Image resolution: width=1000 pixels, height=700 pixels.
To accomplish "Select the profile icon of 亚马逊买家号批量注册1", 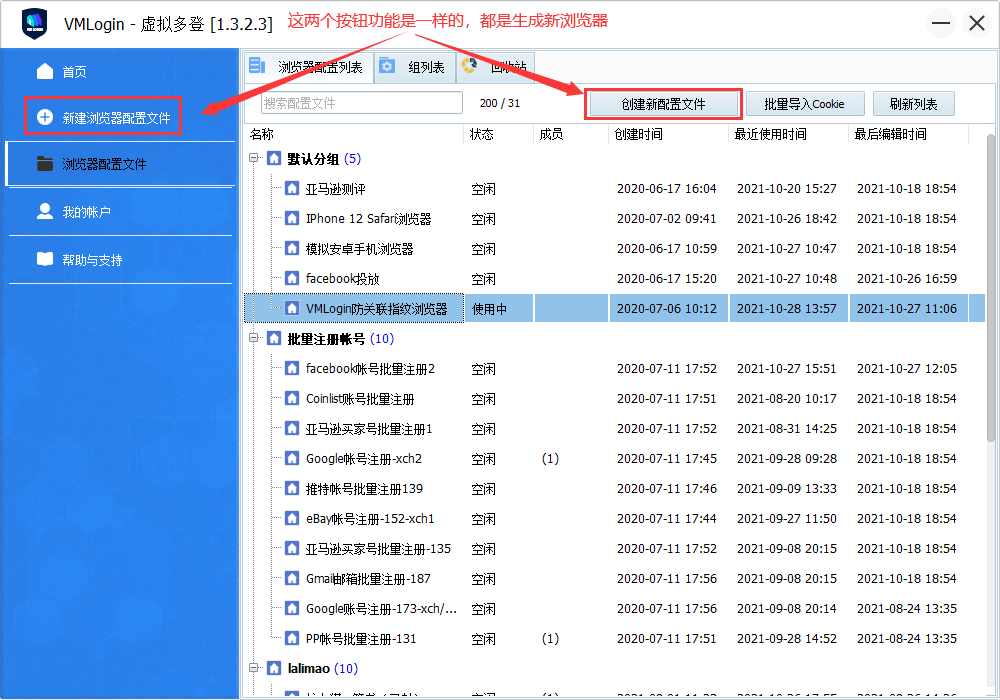I will (291, 428).
